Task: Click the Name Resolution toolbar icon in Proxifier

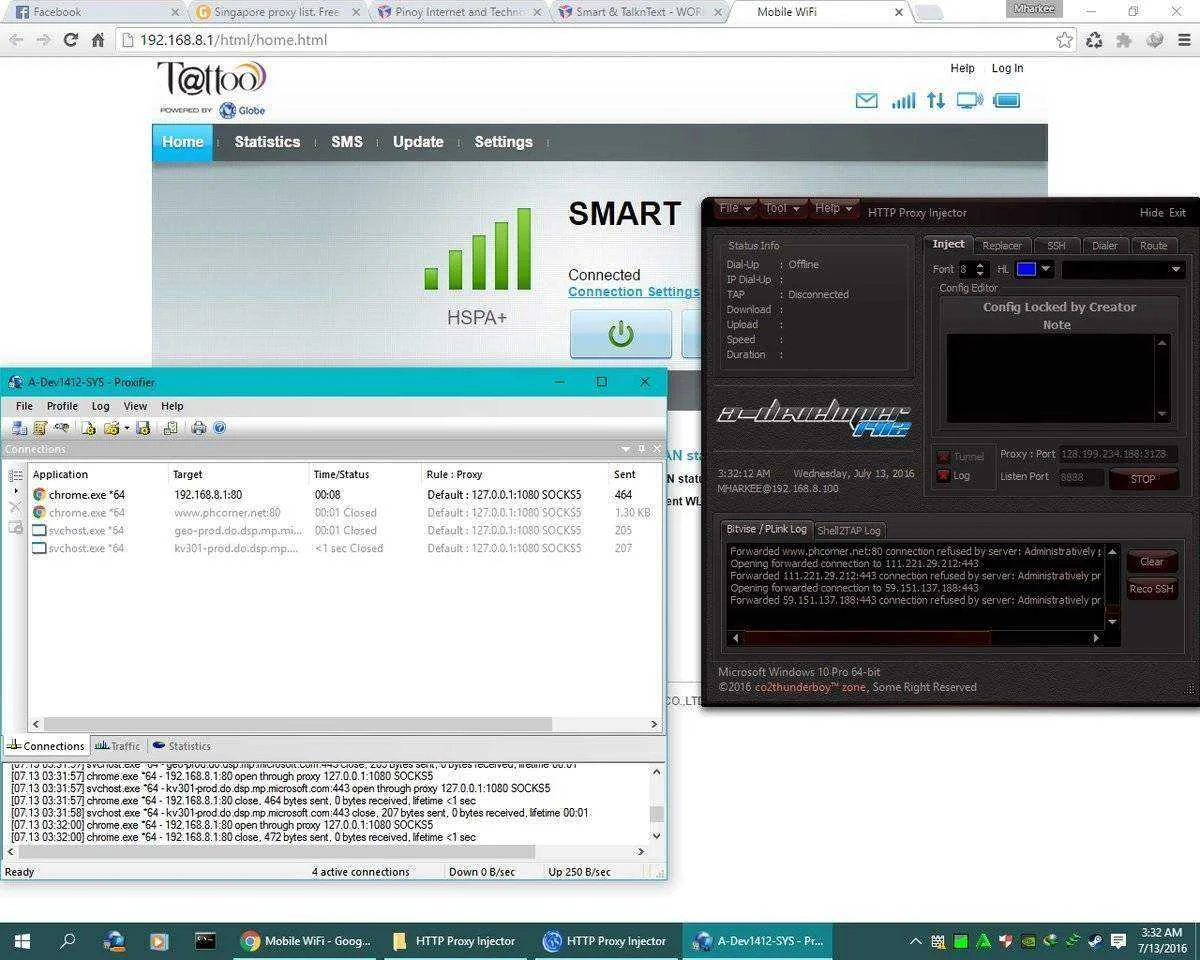Action: 62,428
